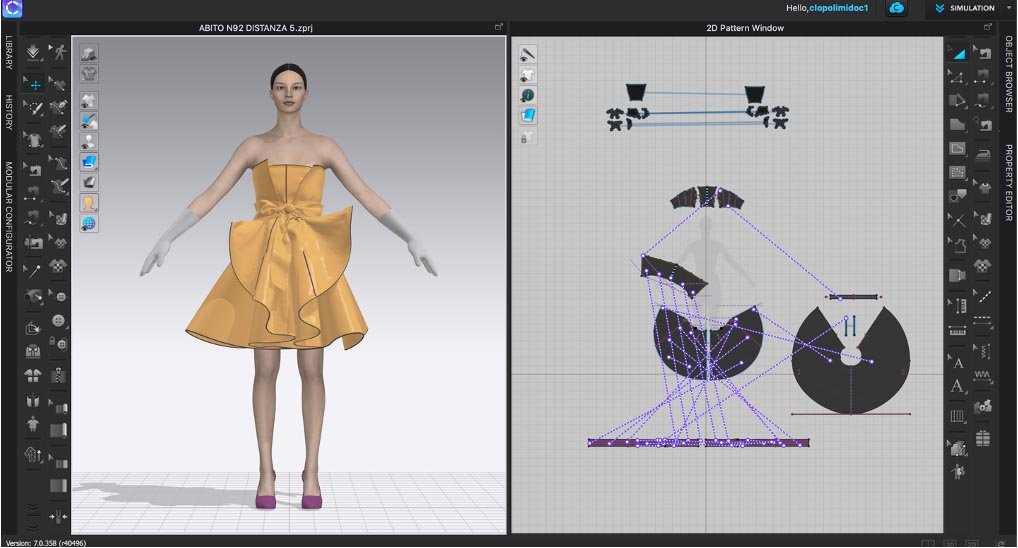The height and width of the screenshot is (548, 1018).
Task: Expand the 3D window pop-out icon
Action: pos(499,28)
